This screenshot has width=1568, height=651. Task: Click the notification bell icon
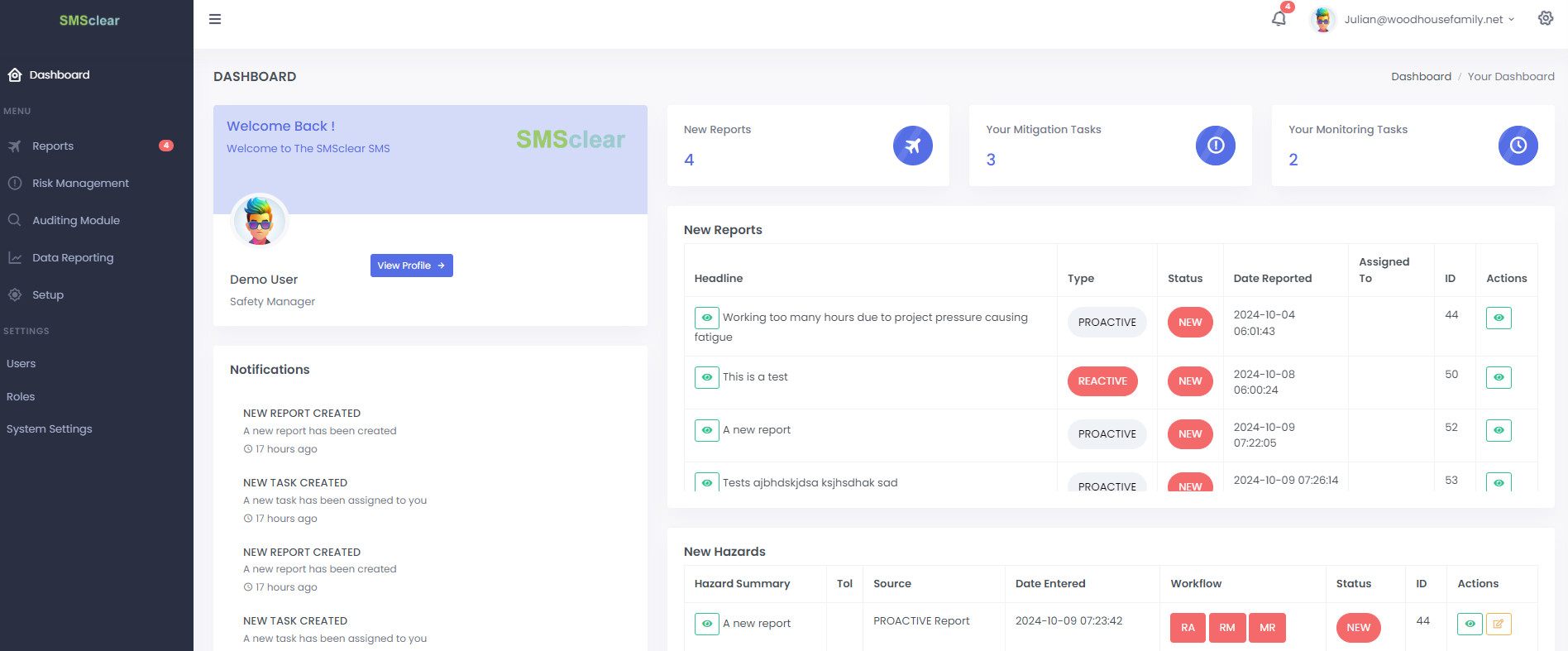1279,19
